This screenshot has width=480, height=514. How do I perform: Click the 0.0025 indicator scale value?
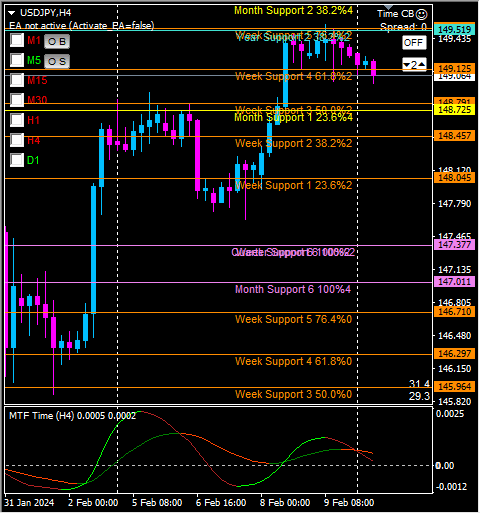click(450, 414)
